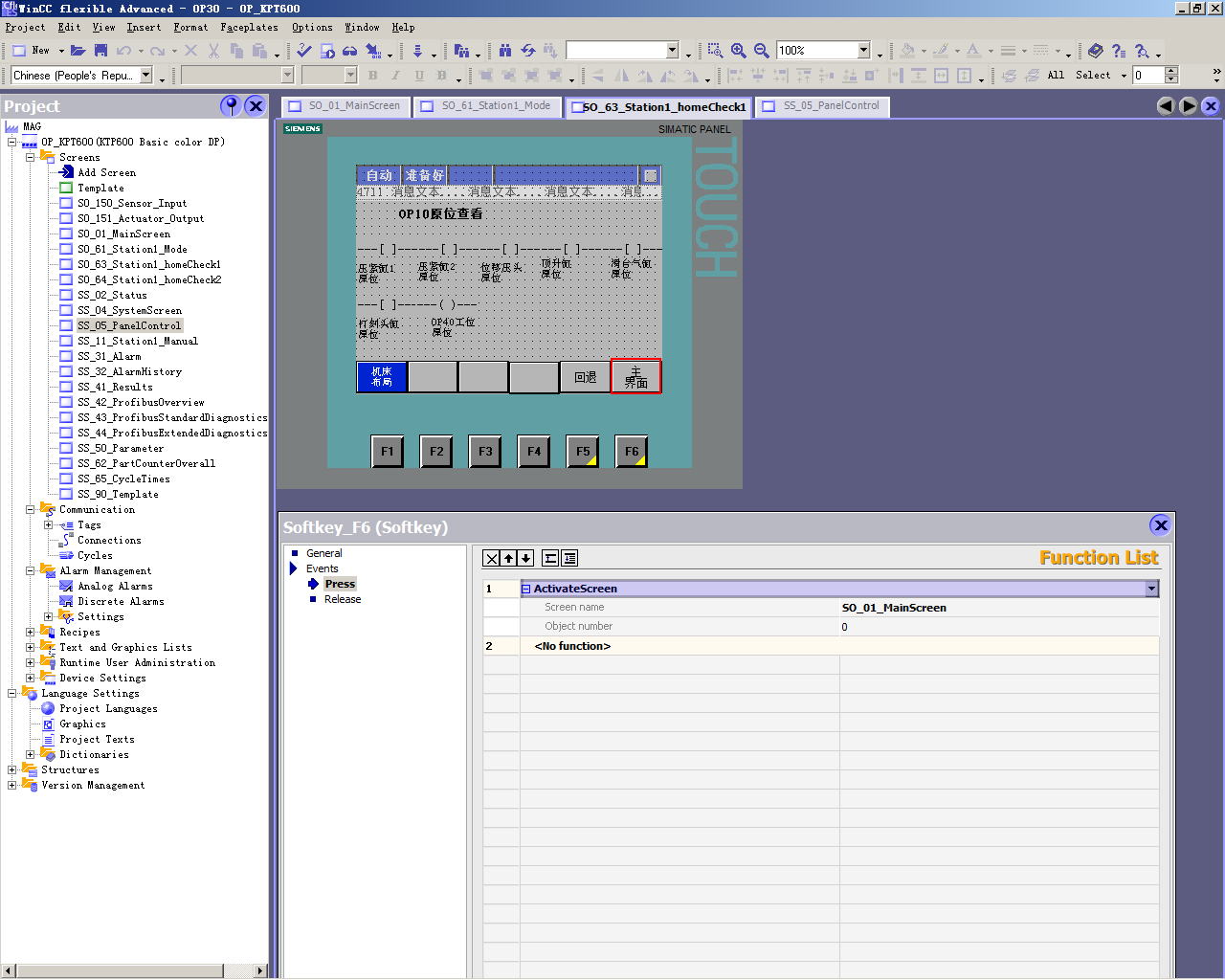
Task: Run the consistency check (checkmark) icon
Action: (x=304, y=51)
